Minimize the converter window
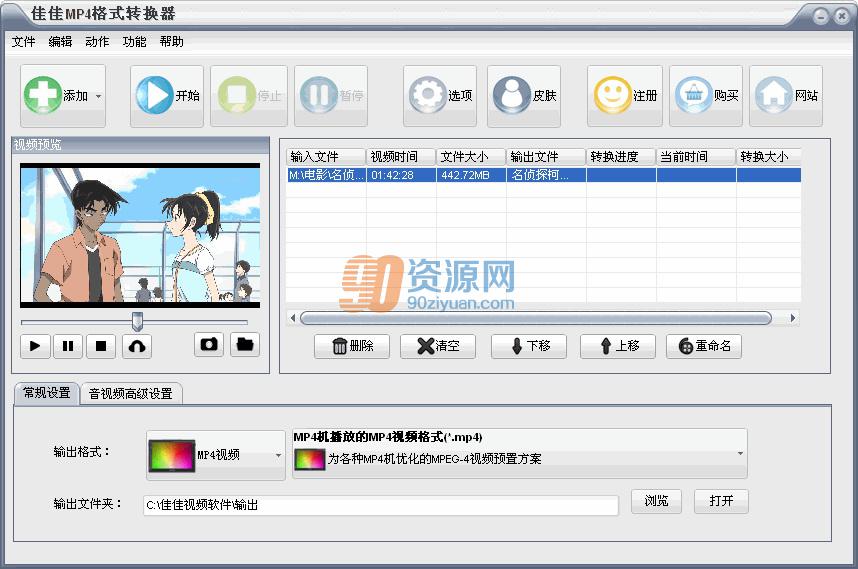Screen dimensions: 858x569 click(820, 16)
